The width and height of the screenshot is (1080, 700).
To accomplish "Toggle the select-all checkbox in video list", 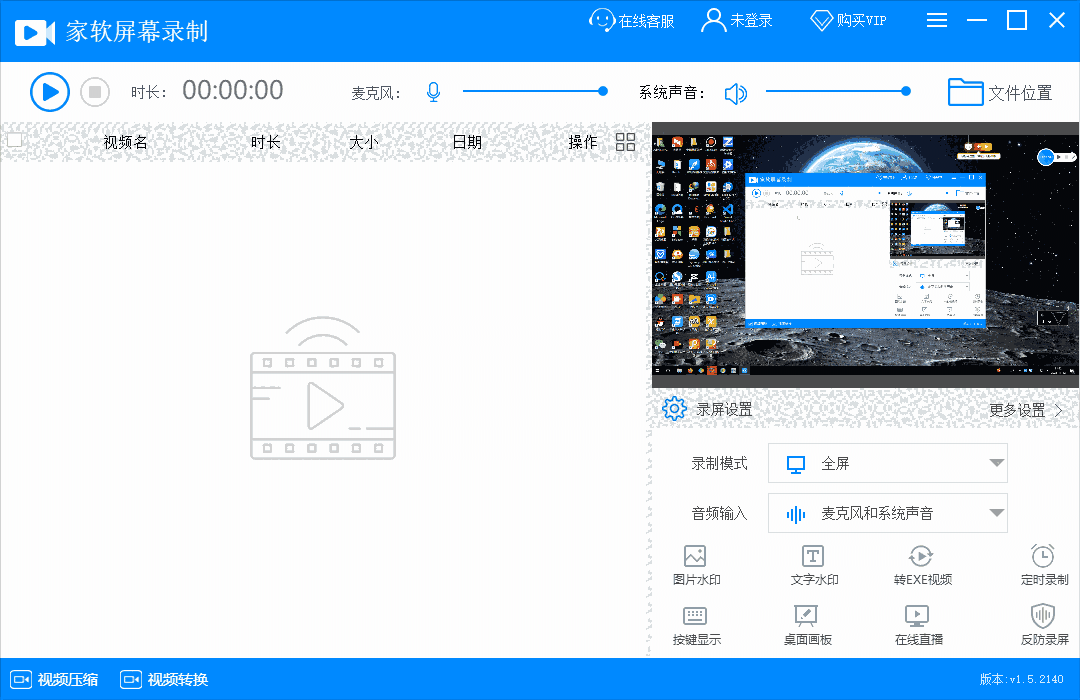I will tap(15, 141).
